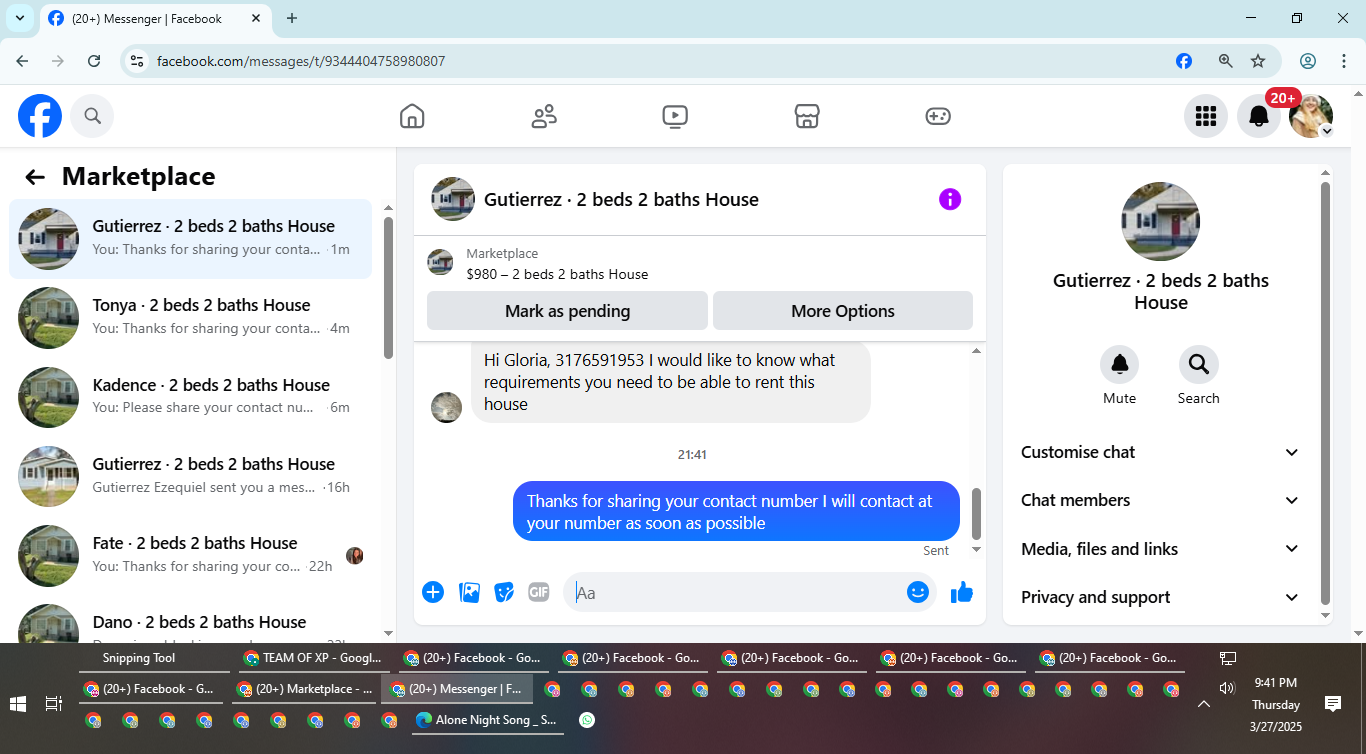The width and height of the screenshot is (1366, 754).
Task: Click the browser address bar URL
Action: pos(301,61)
